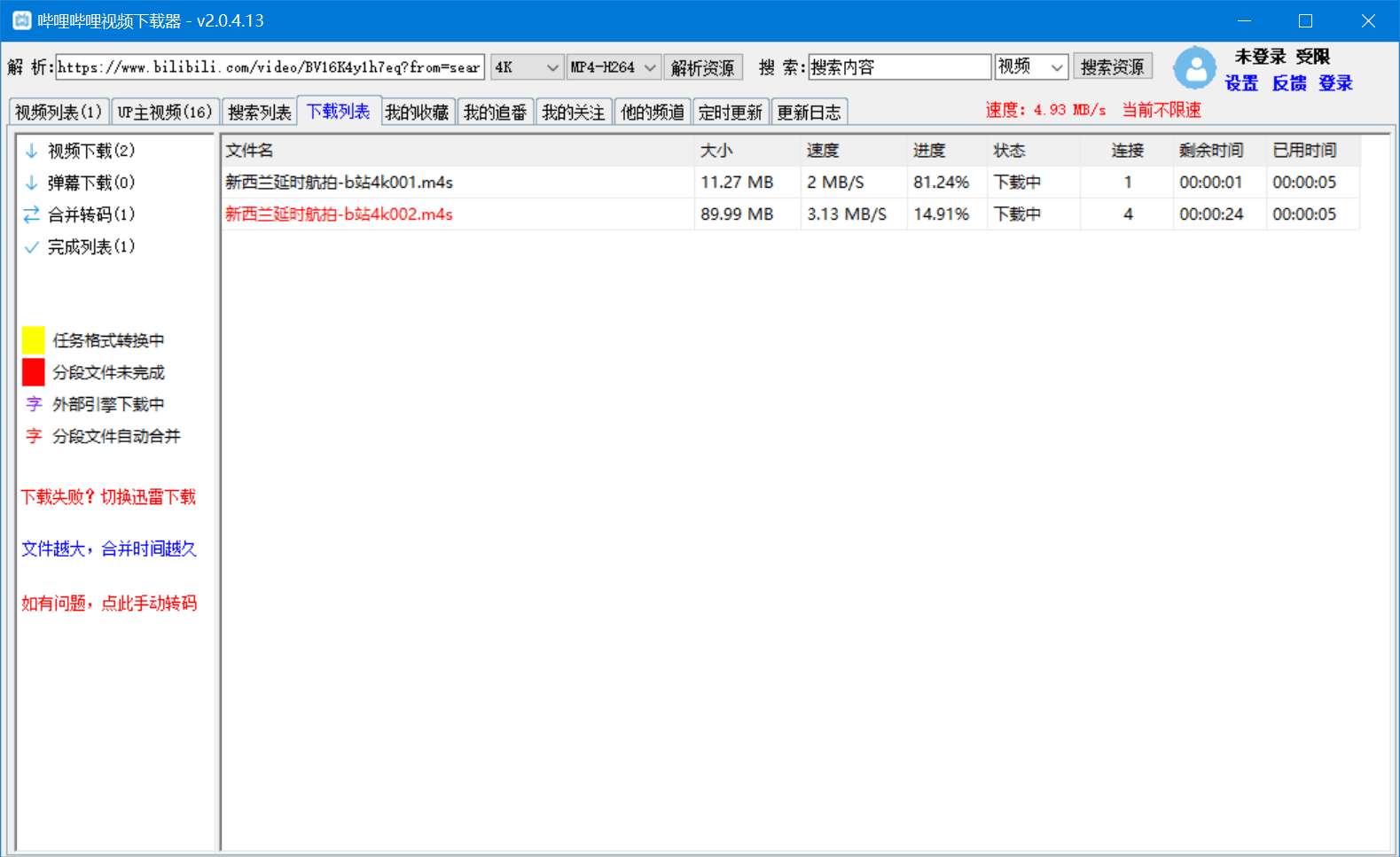
Task: Click the 已用时间 column header
Action: tap(1313, 151)
